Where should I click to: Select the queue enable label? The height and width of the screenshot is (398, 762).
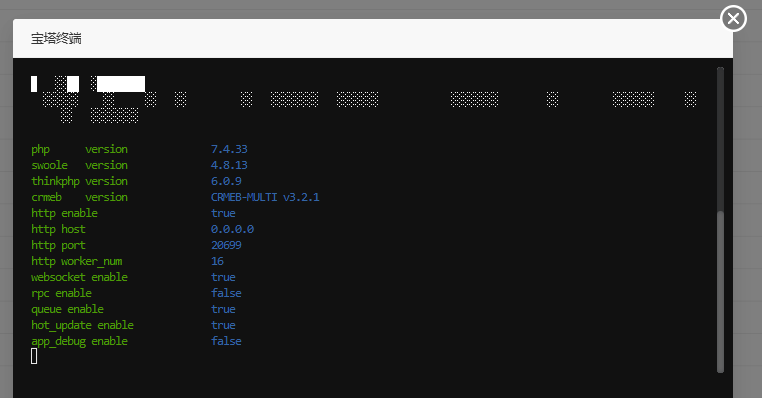click(x=67, y=309)
